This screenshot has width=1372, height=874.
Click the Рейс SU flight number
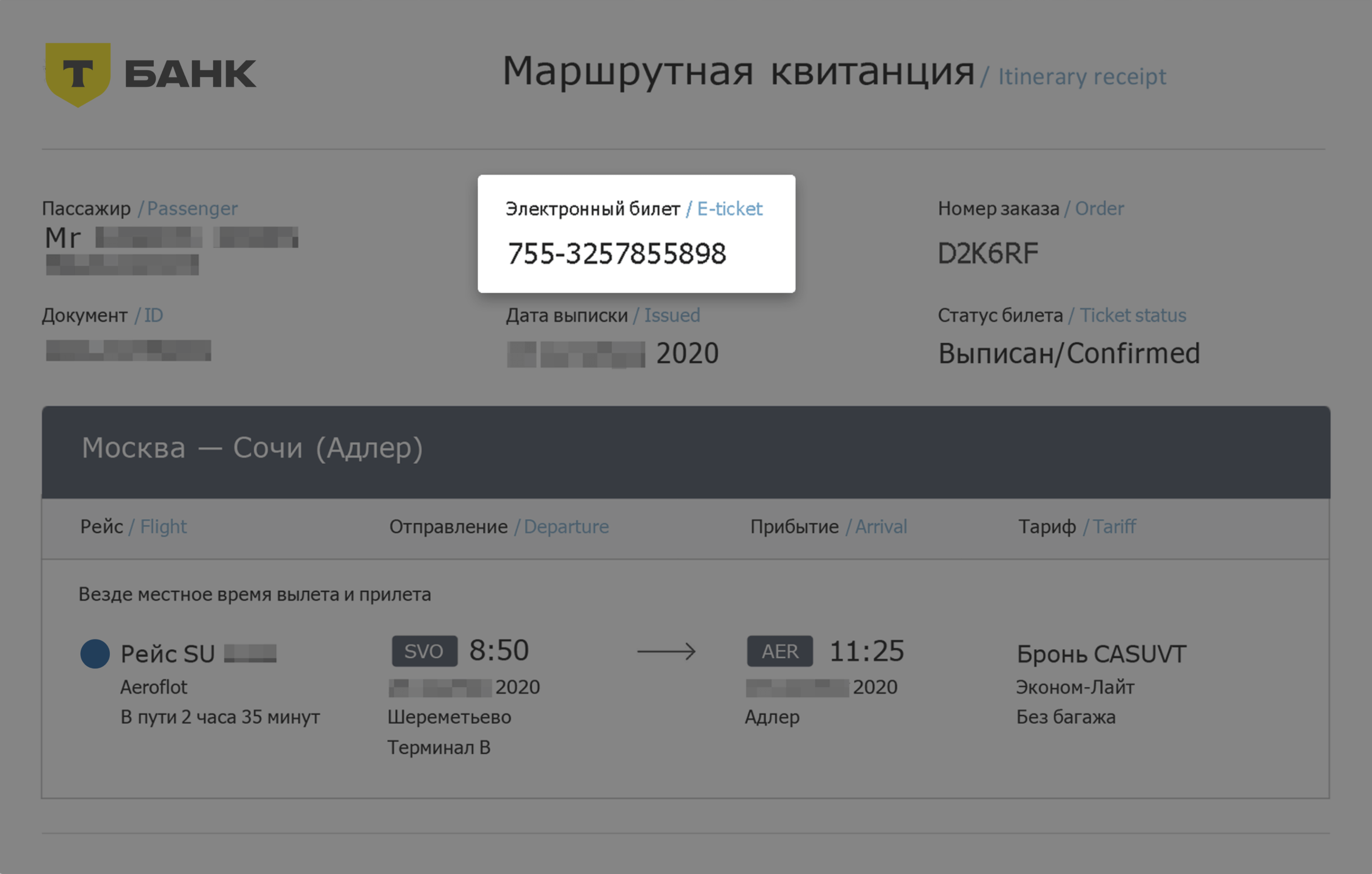167,654
